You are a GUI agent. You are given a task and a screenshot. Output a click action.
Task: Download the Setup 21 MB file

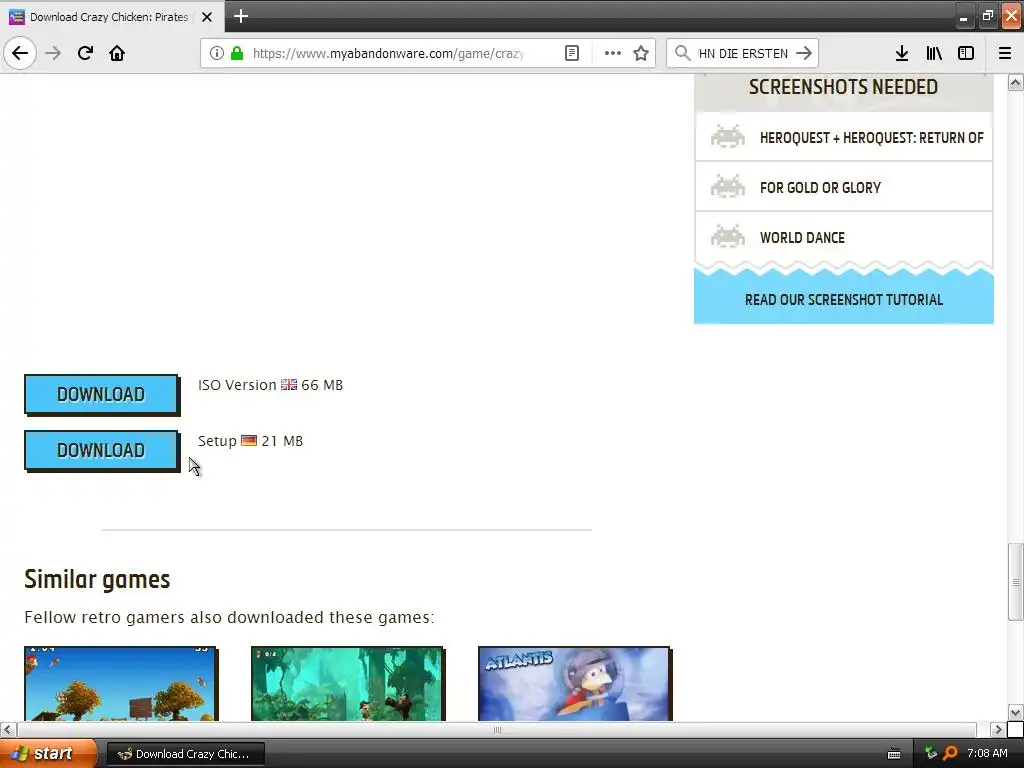101,451
